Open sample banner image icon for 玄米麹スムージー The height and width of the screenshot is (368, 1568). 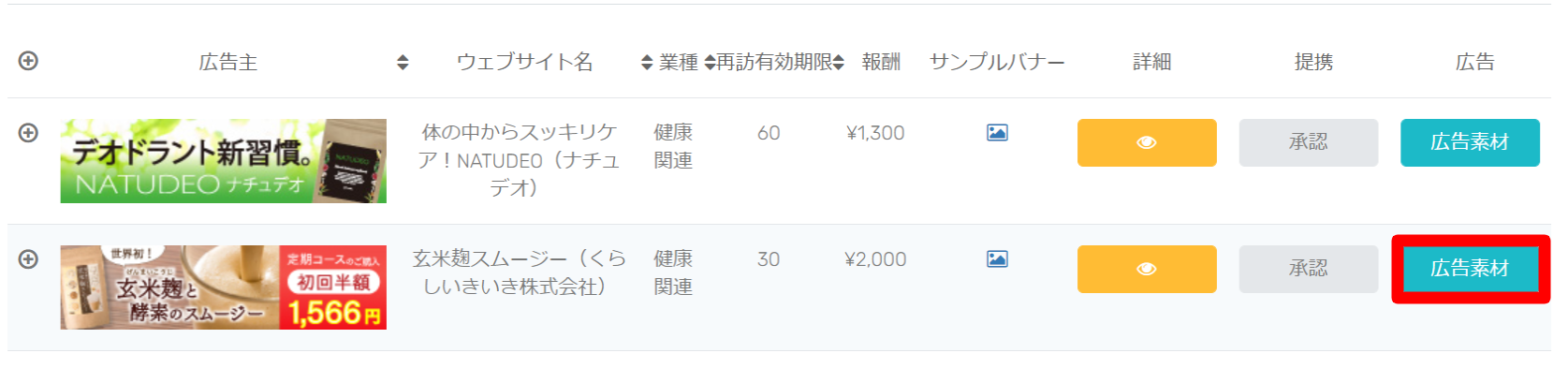click(x=997, y=259)
